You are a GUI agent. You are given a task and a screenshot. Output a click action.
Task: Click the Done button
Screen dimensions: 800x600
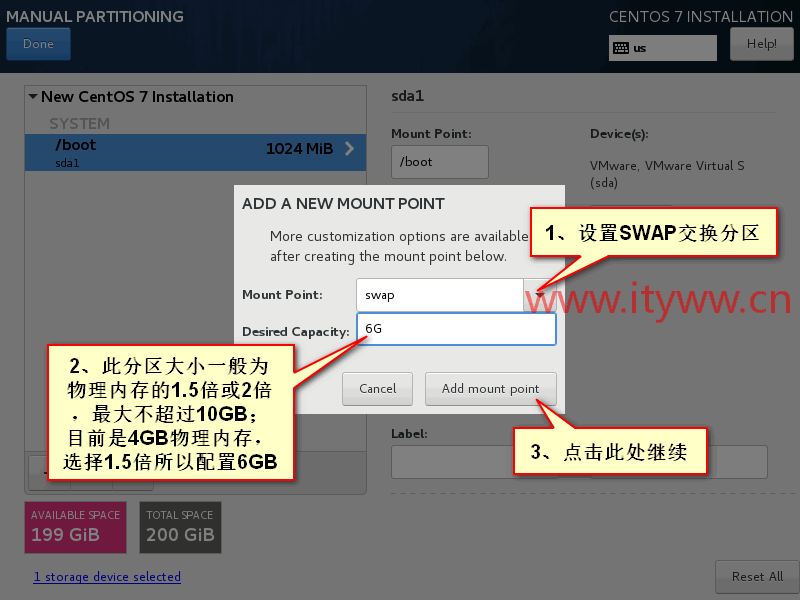(x=38, y=44)
